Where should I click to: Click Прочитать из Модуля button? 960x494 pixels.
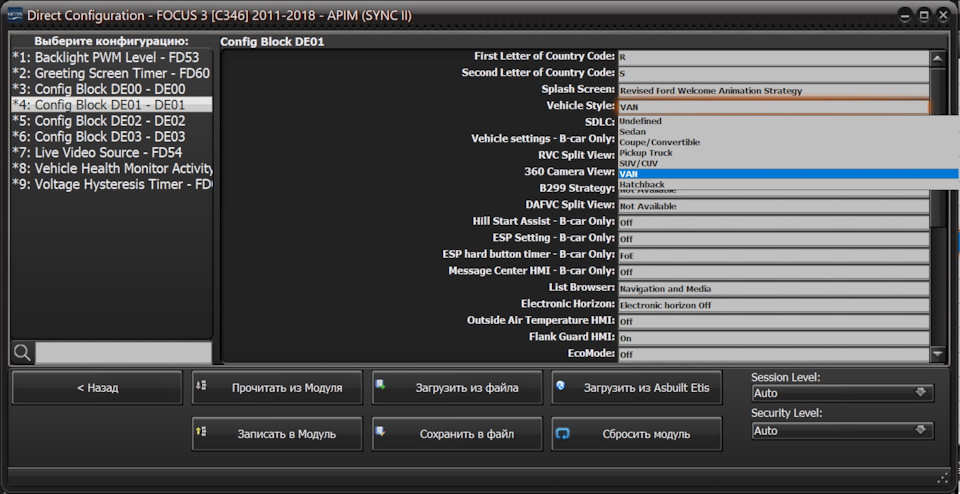[x=277, y=387]
